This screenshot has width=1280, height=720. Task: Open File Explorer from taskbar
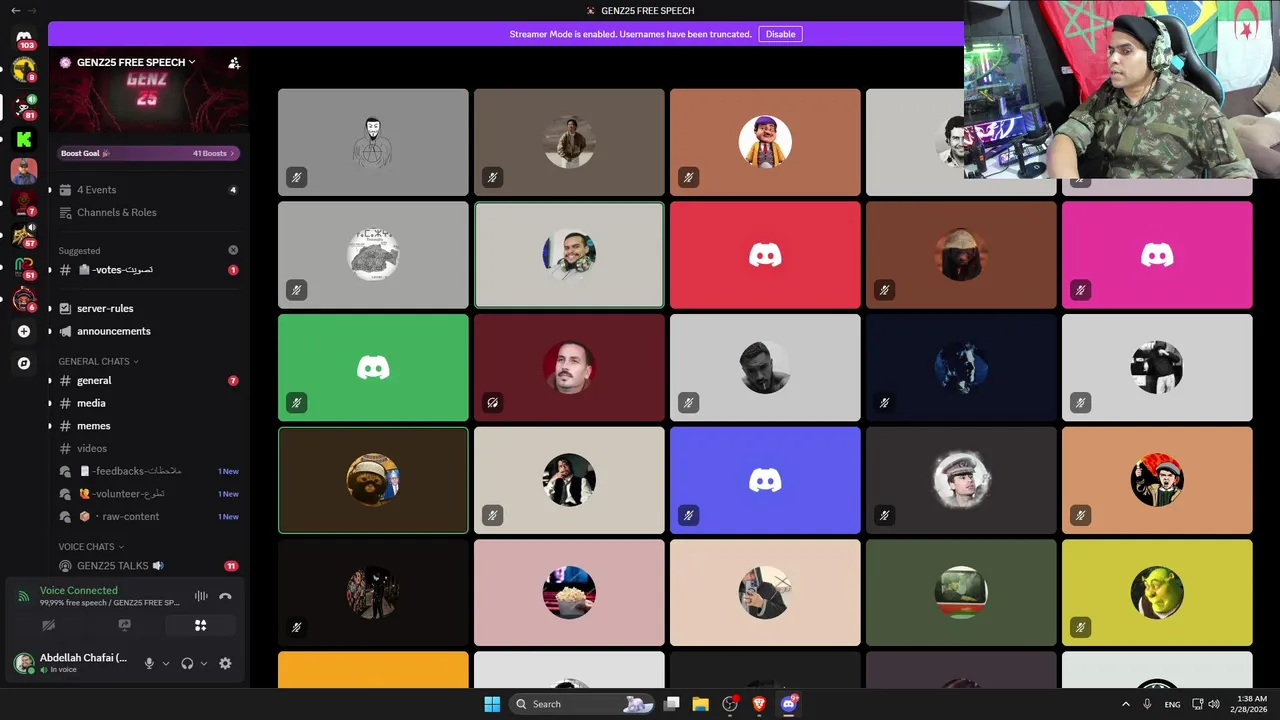coord(700,704)
